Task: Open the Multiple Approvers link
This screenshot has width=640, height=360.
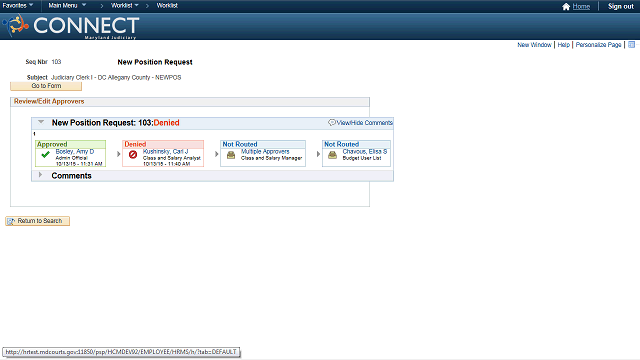Action: [265, 151]
